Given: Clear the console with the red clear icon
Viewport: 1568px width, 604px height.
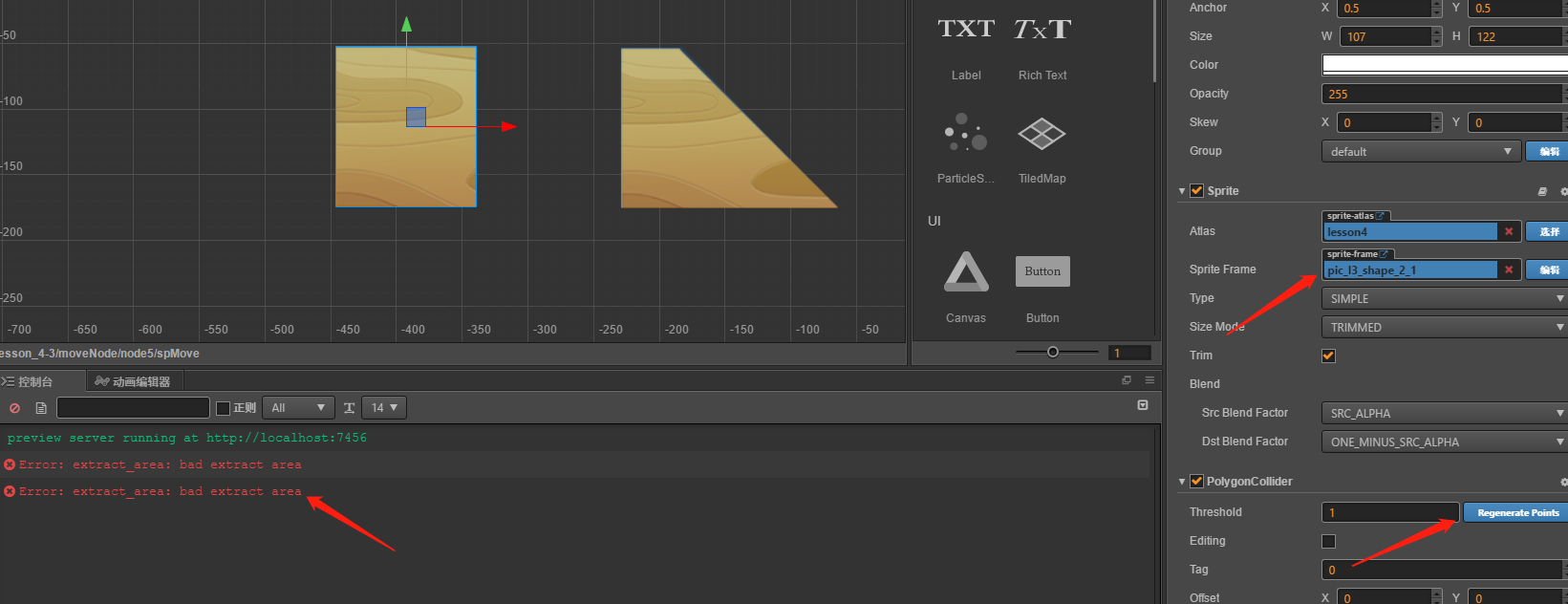Looking at the screenshot, I should click(x=14, y=408).
